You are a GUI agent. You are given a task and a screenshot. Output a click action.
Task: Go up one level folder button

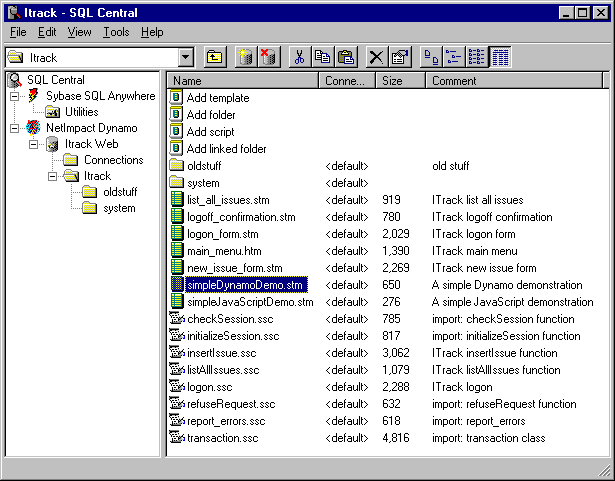tap(215, 57)
